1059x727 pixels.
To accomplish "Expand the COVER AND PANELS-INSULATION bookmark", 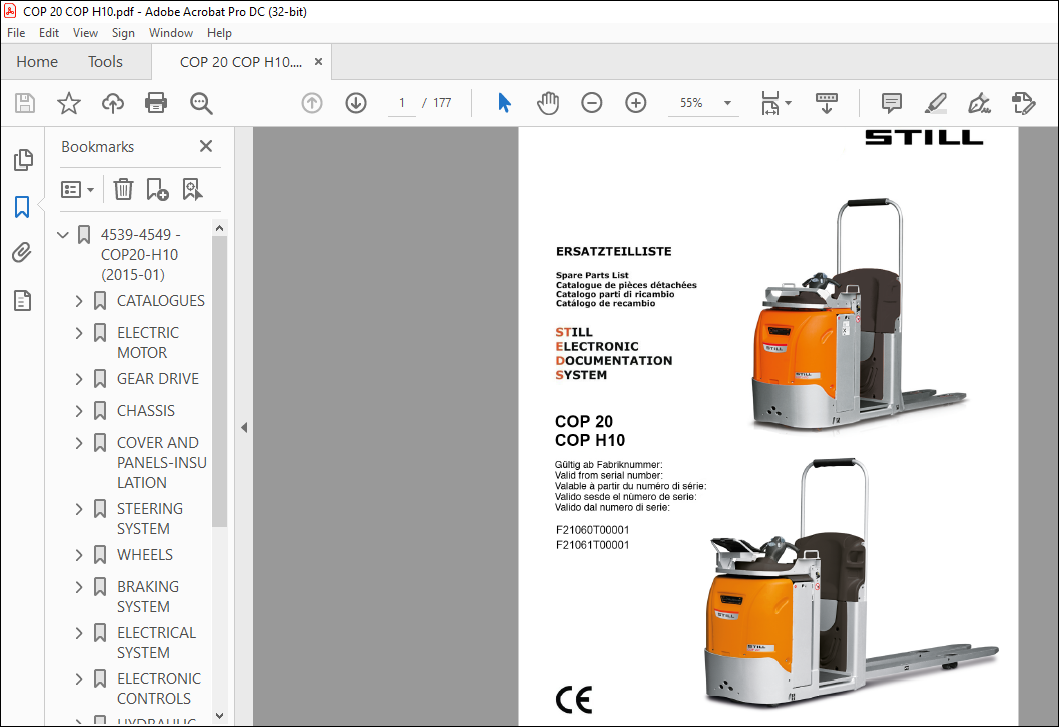I will point(79,443).
